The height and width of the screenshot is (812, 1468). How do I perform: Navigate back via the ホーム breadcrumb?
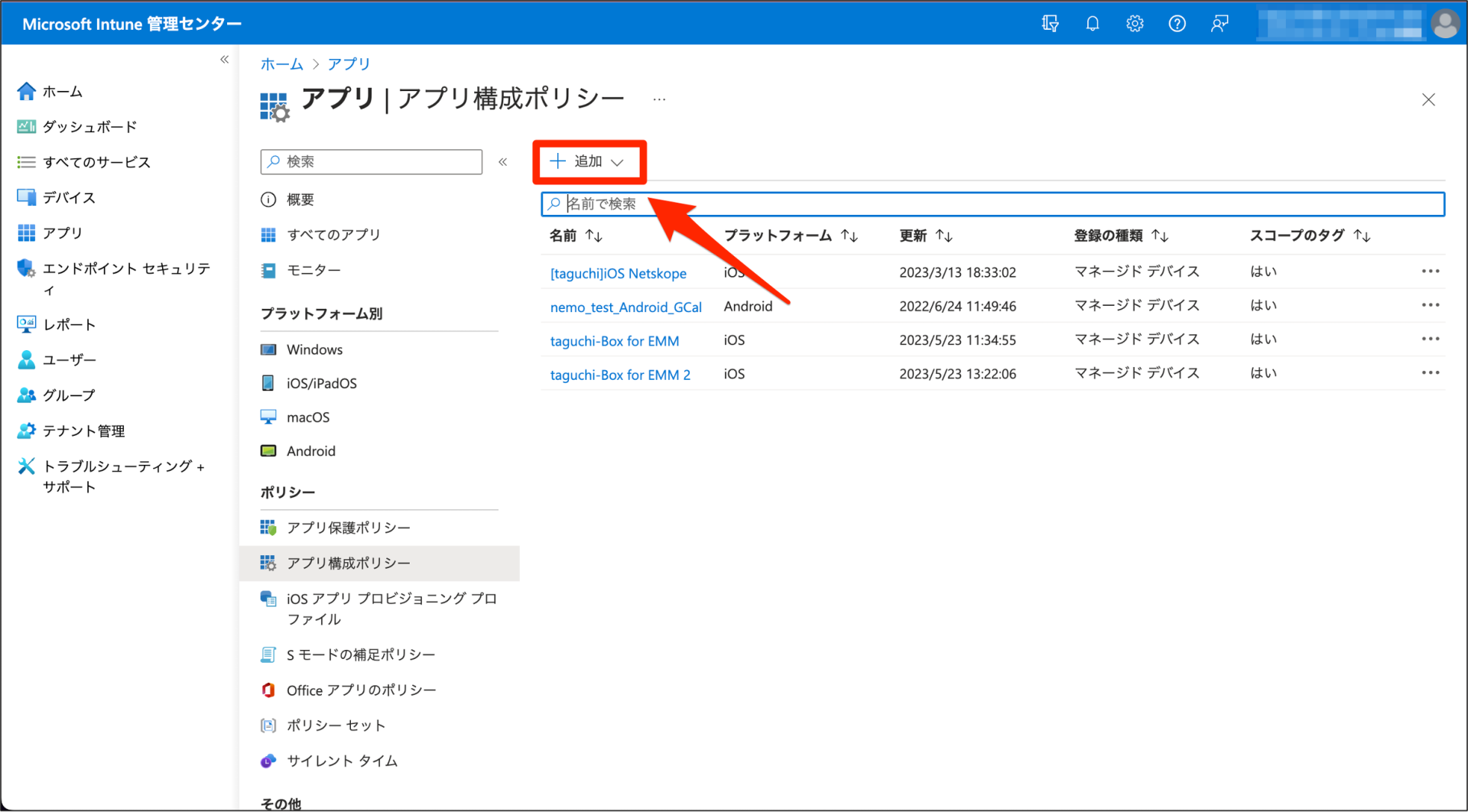click(281, 64)
